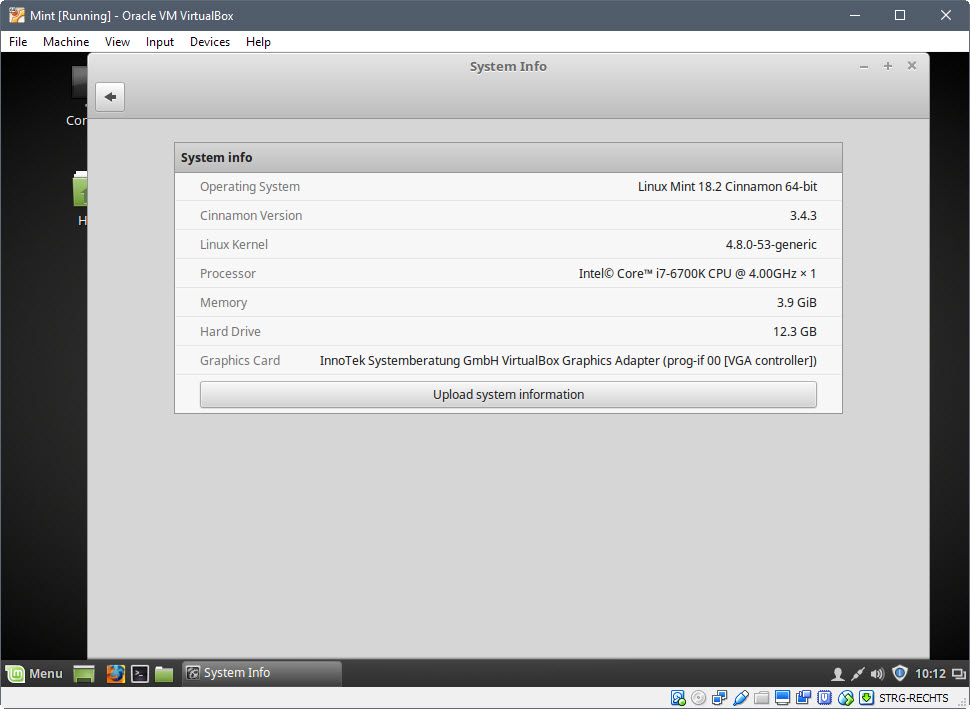Launch Firefox from the panel

tap(115, 673)
